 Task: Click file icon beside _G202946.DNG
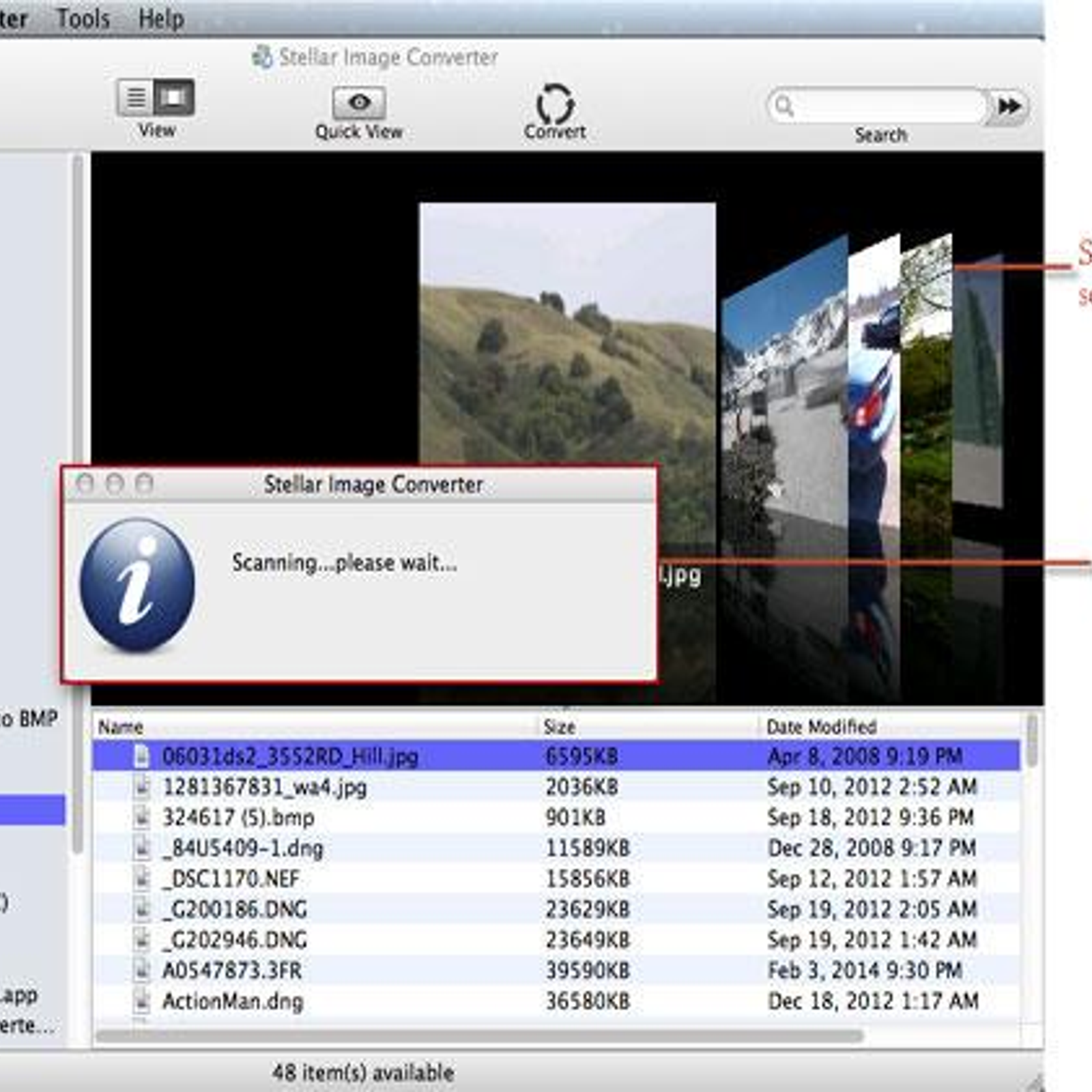[x=141, y=940]
